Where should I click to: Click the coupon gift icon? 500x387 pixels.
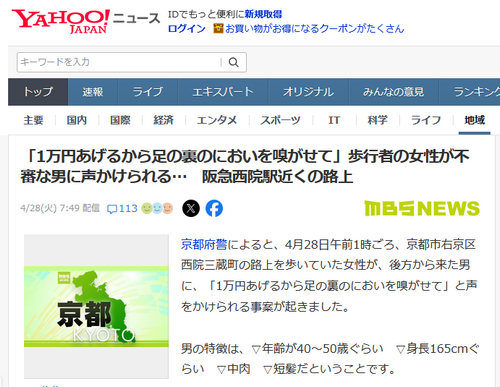[218, 29]
